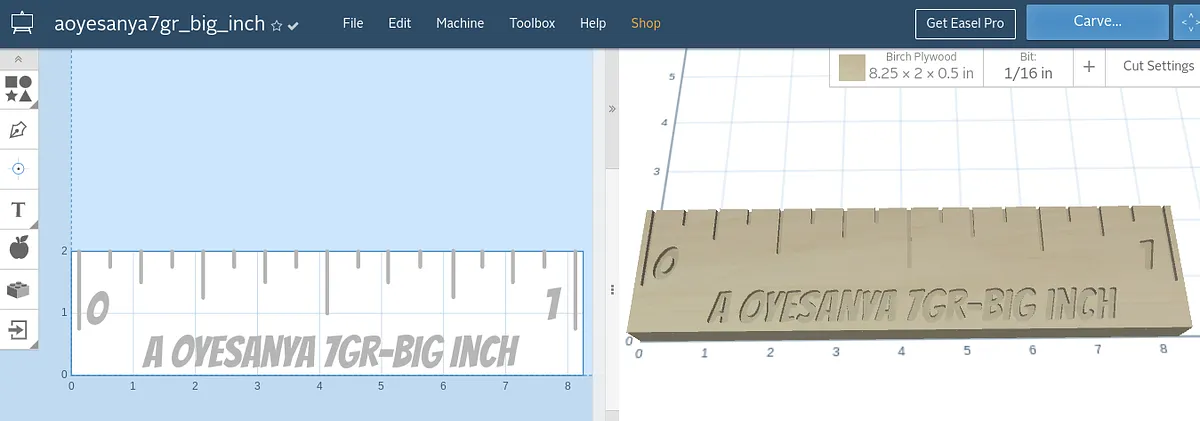Open the Apps brick icon
Image resolution: width=1200 pixels, height=421 pixels.
pos(18,290)
